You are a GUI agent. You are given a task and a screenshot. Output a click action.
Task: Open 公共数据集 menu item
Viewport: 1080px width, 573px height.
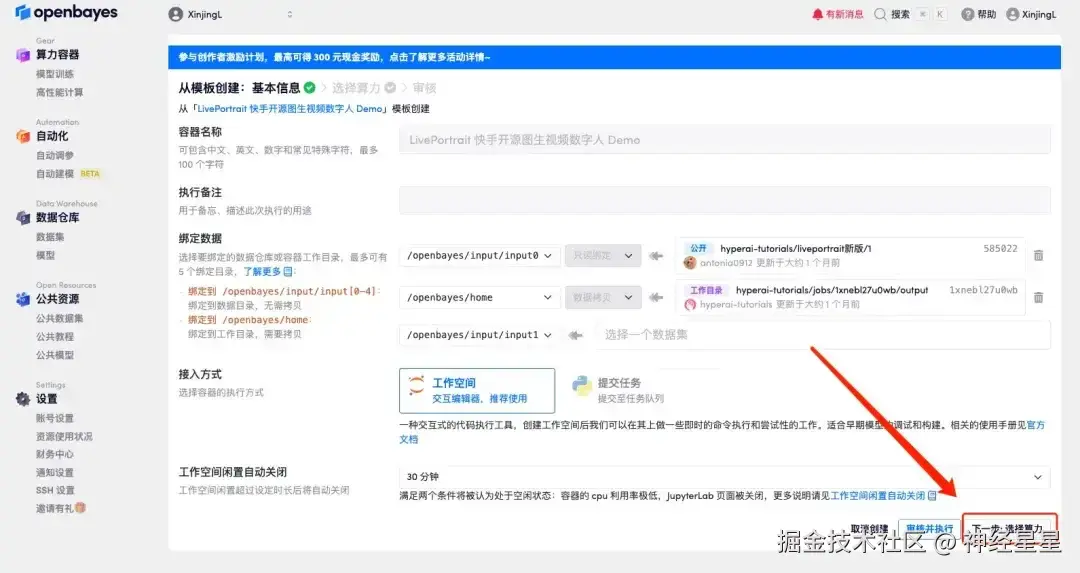[59, 318]
